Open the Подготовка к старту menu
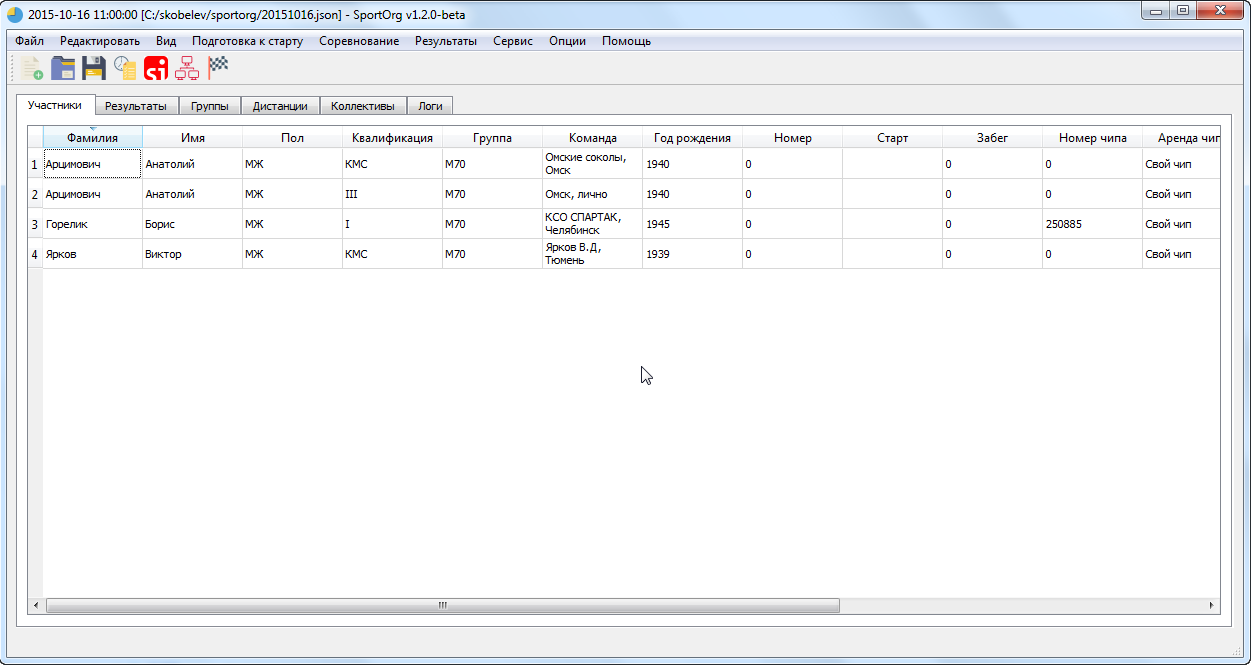This screenshot has width=1251, height=665. click(x=247, y=41)
